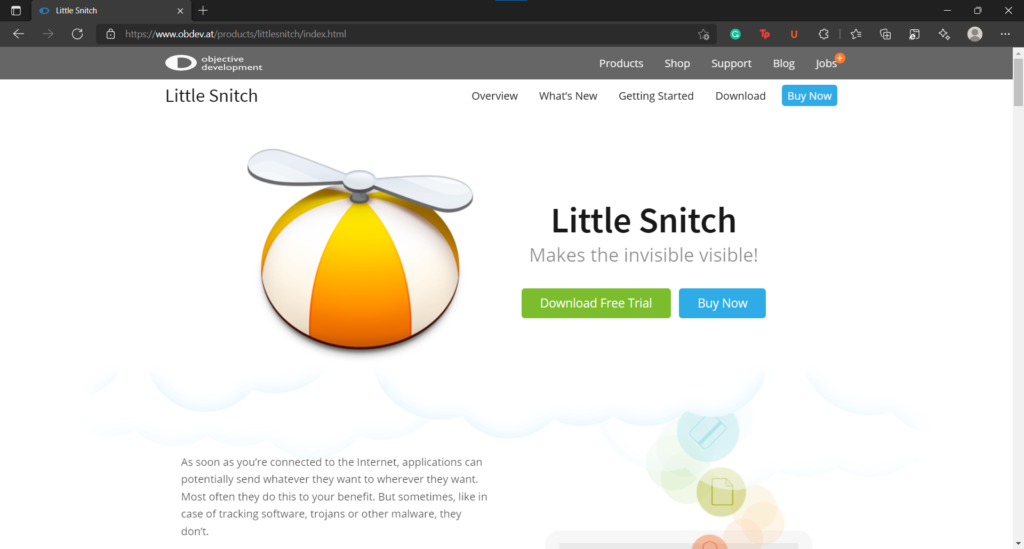Click the Objective Development logo
The width and height of the screenshot is (1024, 549).
coord(214,63)
